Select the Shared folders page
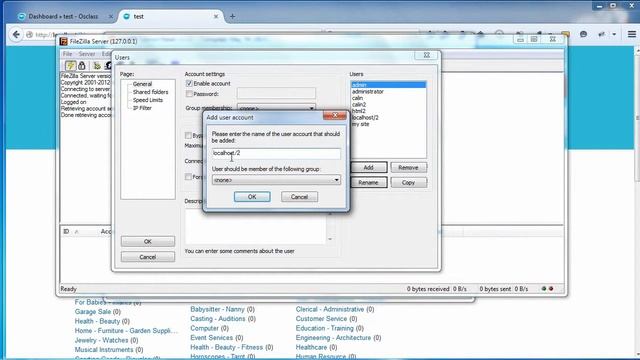 [x=150, y=92]
